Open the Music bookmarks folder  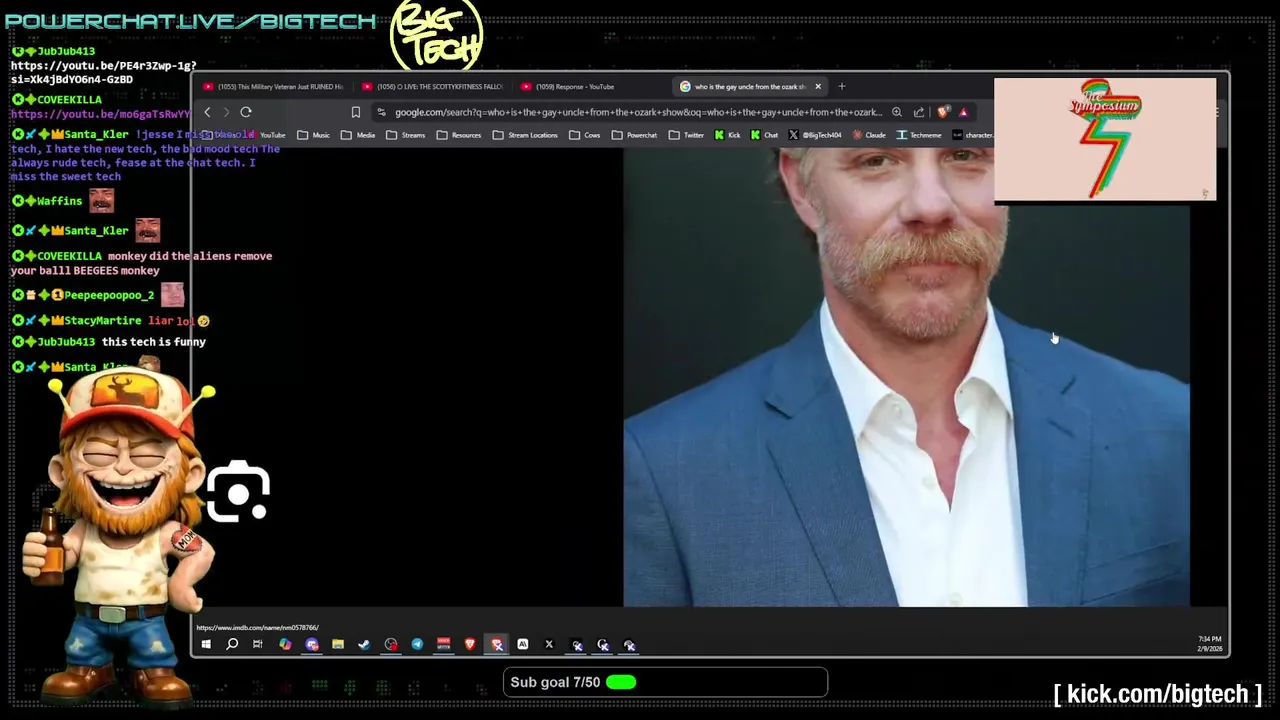[314, 135]
